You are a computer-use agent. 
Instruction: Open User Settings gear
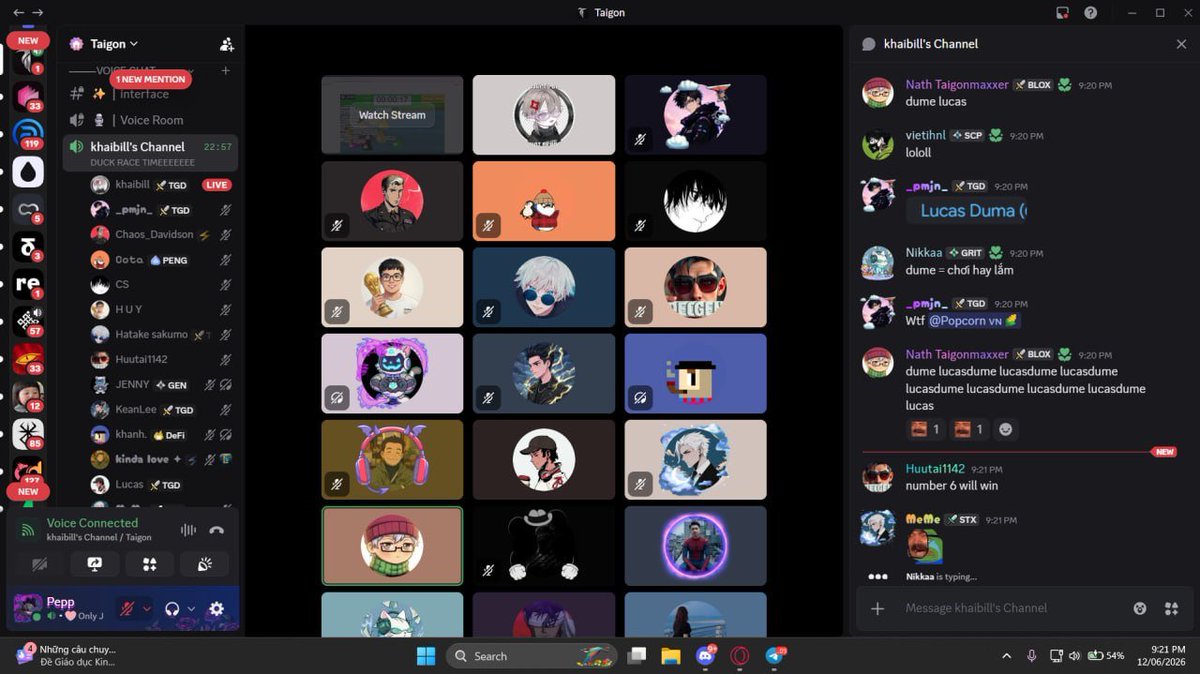[x=216, y=608]
